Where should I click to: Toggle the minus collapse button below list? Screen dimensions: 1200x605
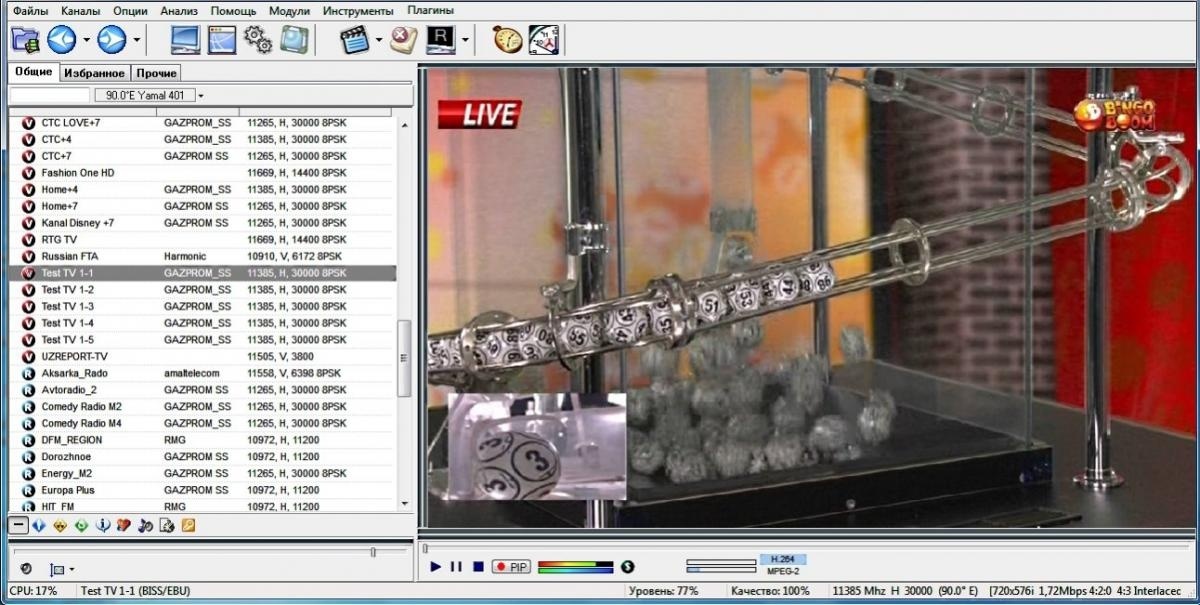pyautogui.click(x=18, y=525)
